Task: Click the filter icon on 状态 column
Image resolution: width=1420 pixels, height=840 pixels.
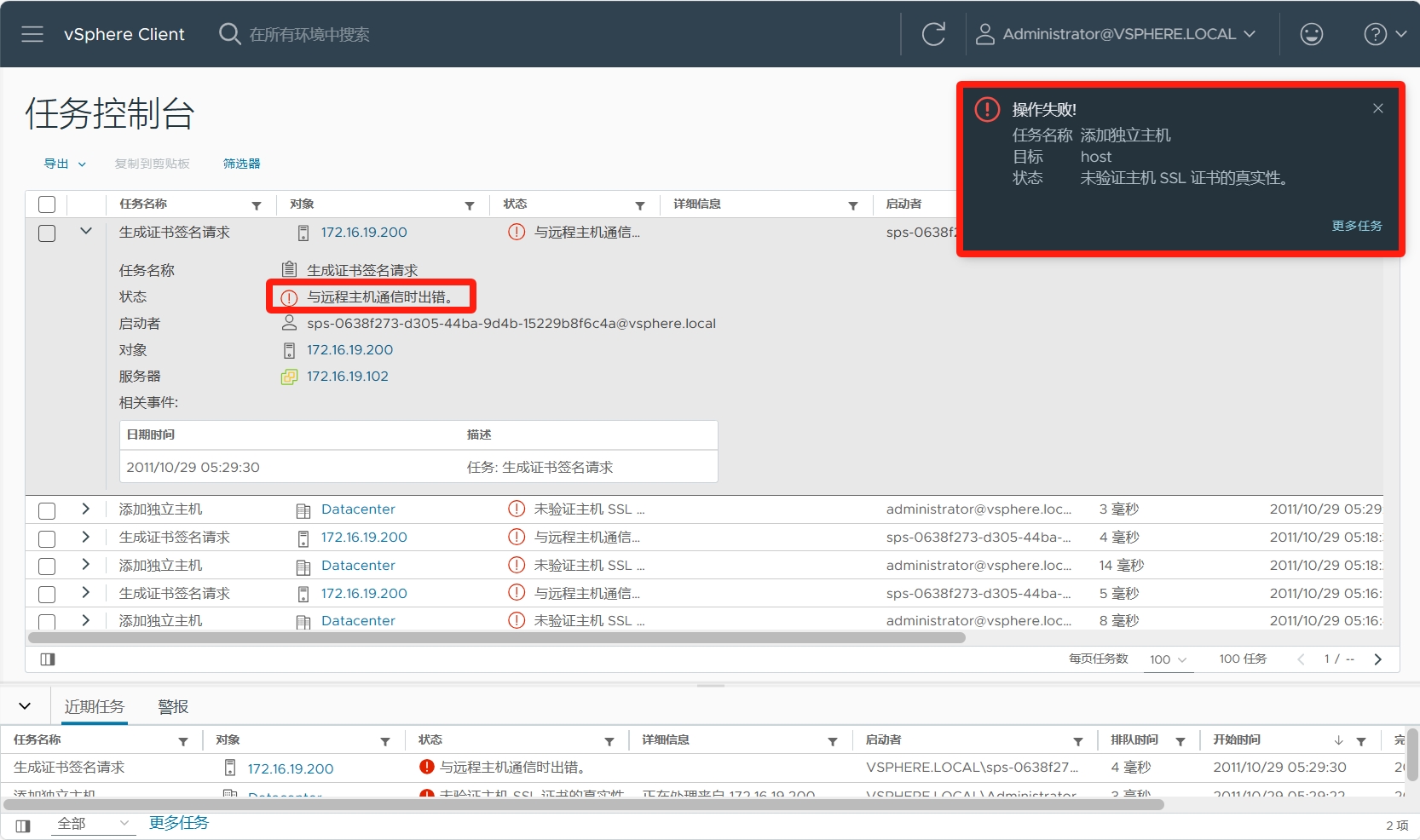Action: click(x=640, y=205)
